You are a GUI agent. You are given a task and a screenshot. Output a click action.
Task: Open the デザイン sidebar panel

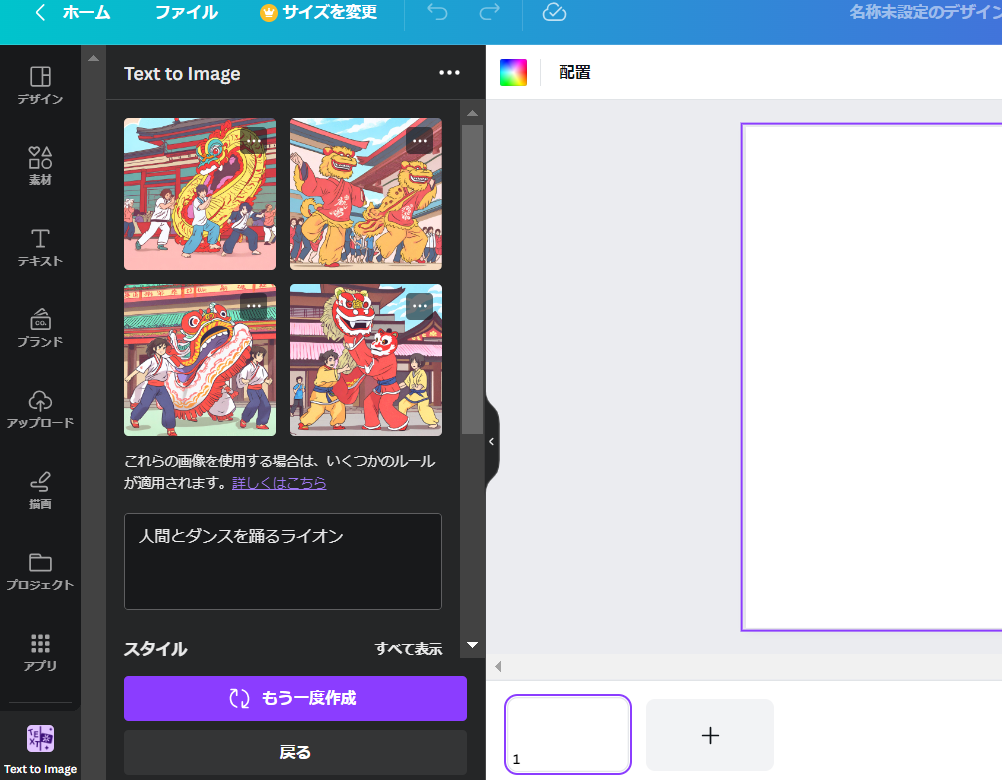[x=40, y=85]
